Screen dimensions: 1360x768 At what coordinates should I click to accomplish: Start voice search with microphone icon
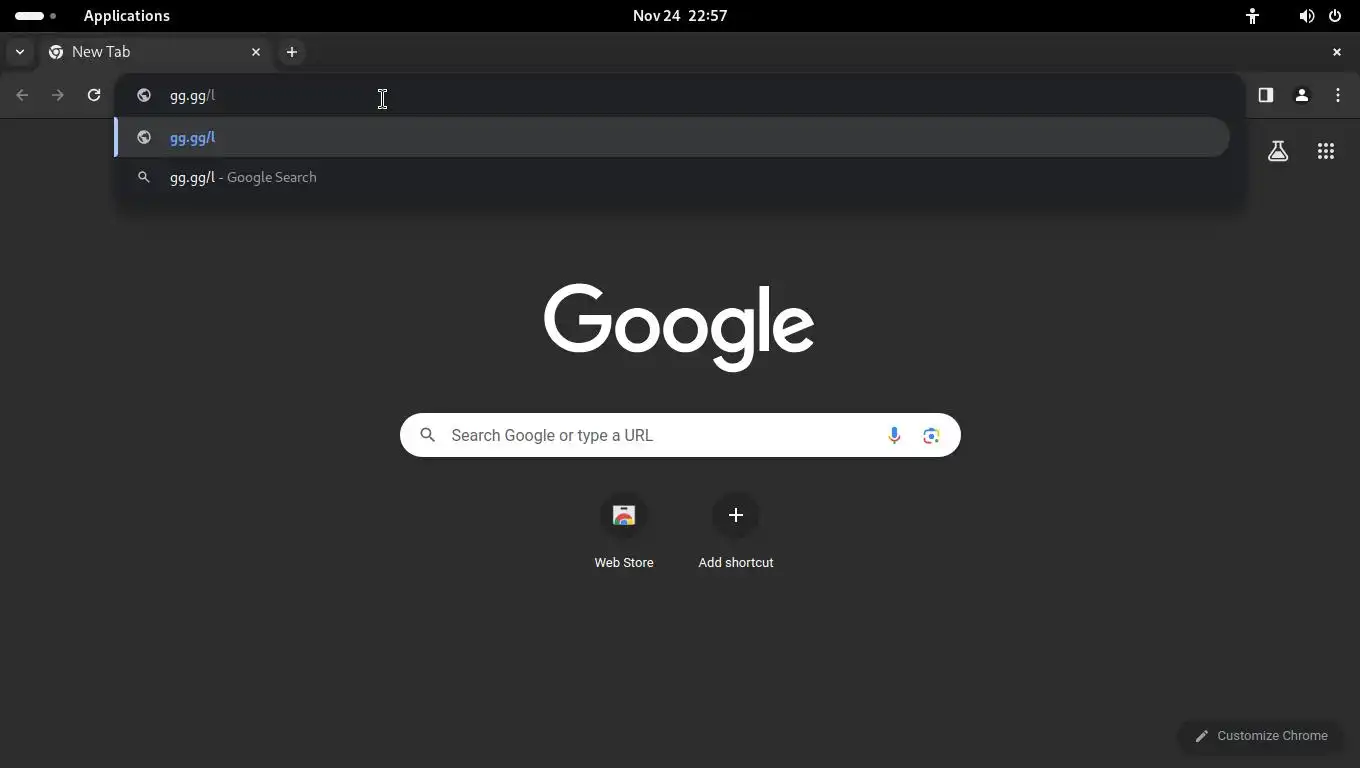[x=894, y=435]
